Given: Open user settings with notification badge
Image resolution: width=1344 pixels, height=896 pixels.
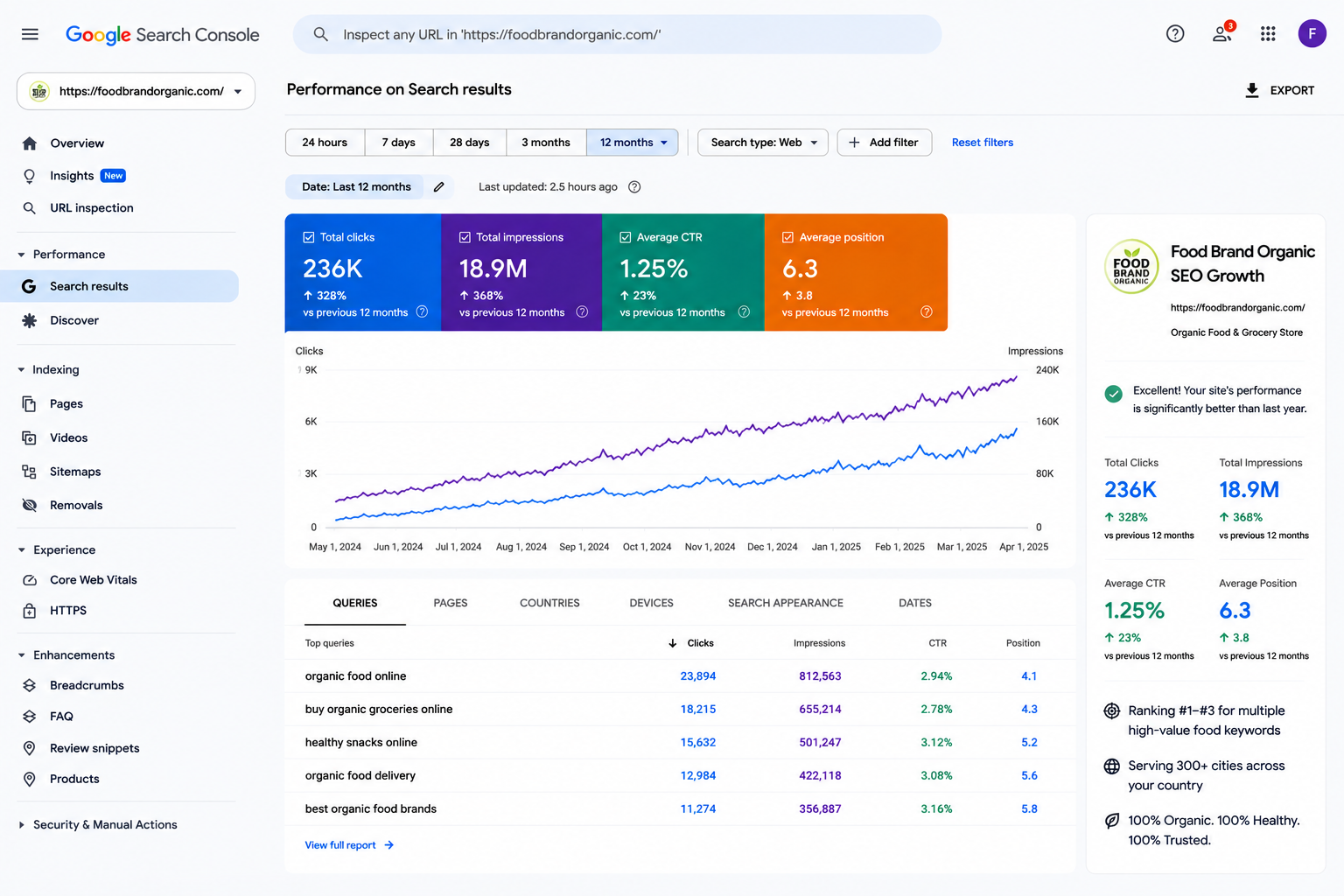Looking at the screenshot, I should pyautogui.click(x=1222, y=33).
